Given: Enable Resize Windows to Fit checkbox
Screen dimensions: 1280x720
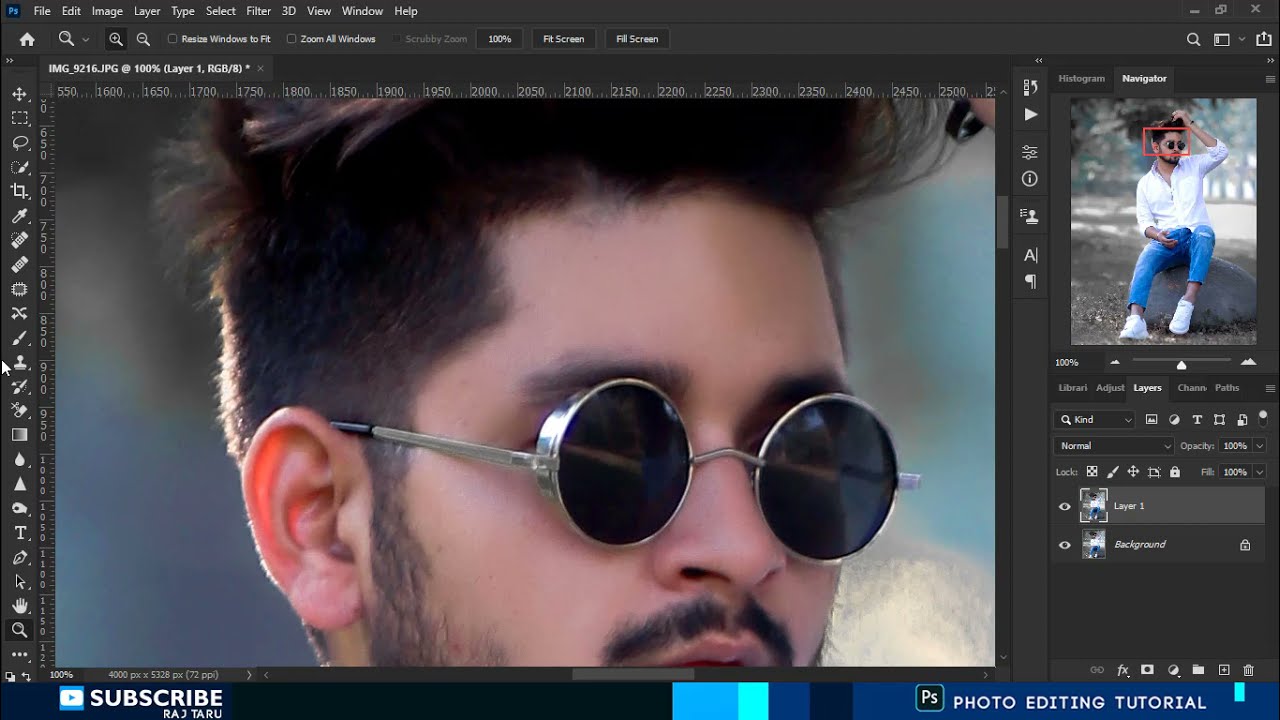Looking at the screenshot, I should (x=172, y=39).
